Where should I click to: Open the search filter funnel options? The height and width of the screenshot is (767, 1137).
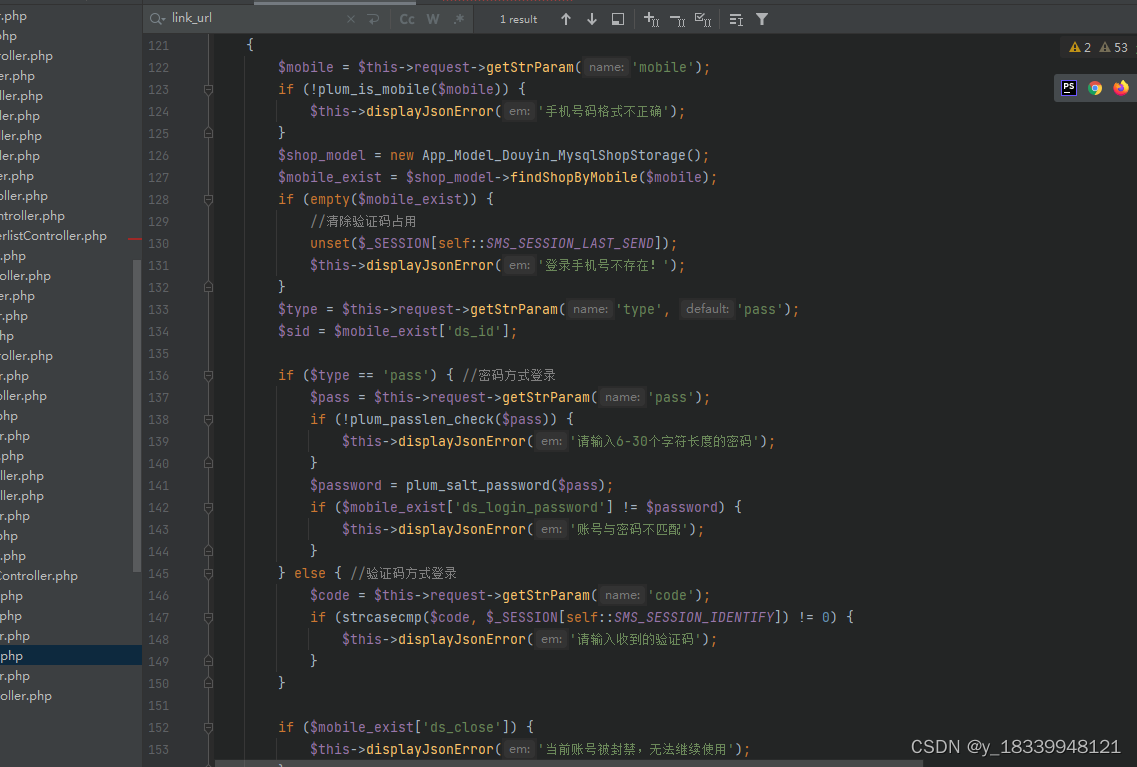(x=762, y=19)
